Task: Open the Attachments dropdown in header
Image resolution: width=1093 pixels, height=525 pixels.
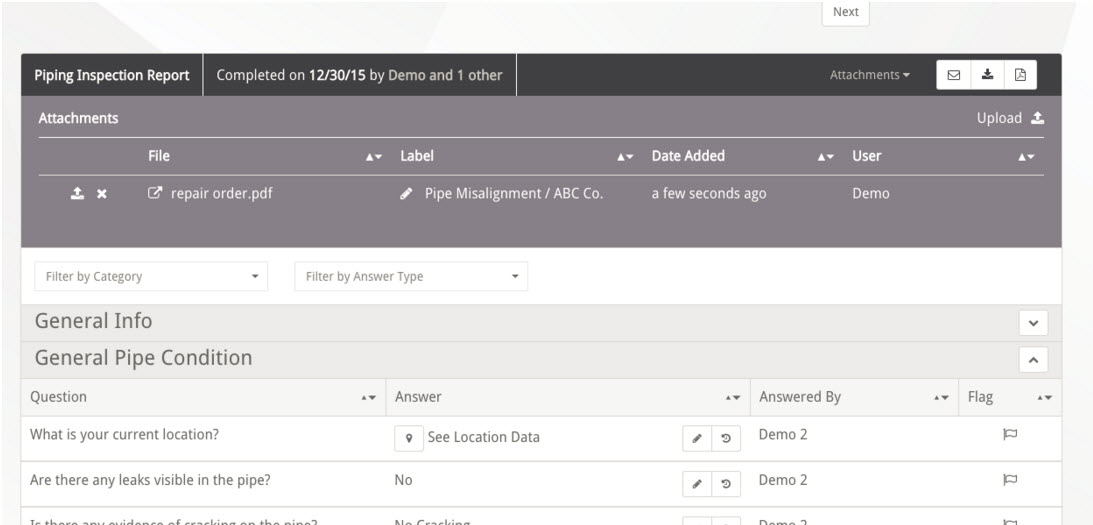Action: 869,75
